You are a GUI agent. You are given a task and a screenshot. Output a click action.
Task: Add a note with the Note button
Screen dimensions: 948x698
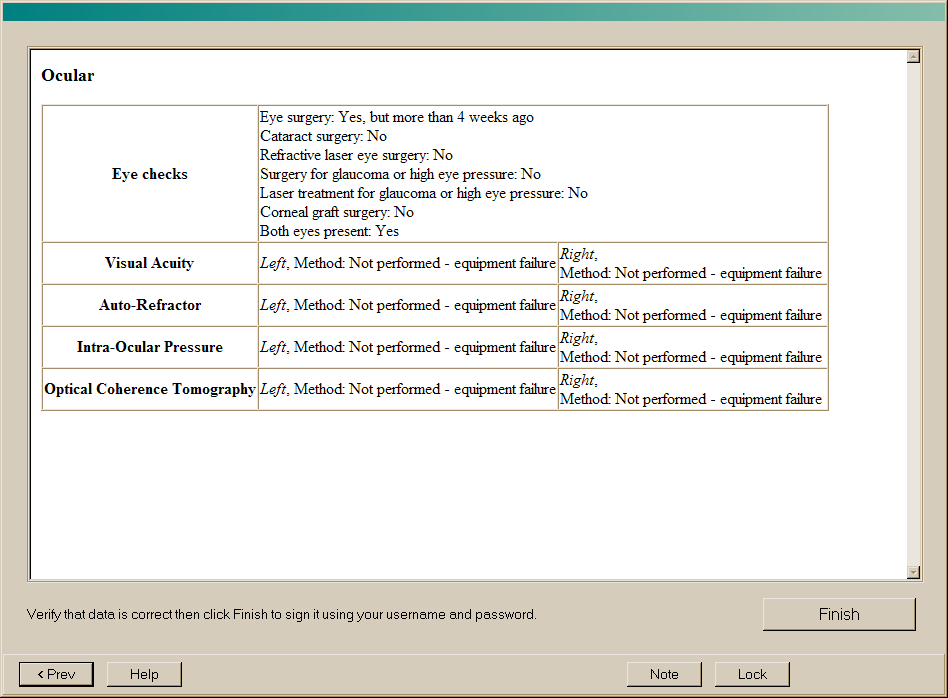(664, 674)
